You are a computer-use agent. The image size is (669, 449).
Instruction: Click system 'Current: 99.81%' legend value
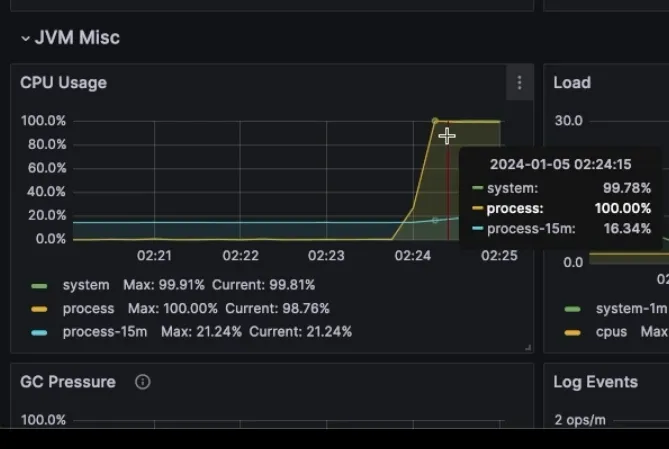click(263, 285)
